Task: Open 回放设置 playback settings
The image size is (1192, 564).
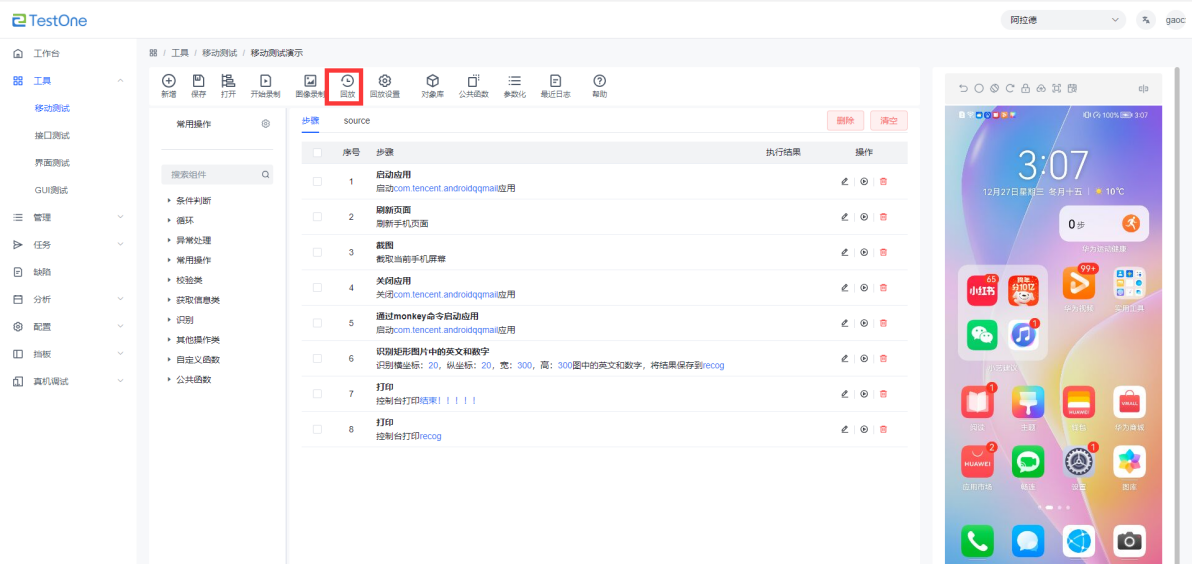Action: [384, 85]
